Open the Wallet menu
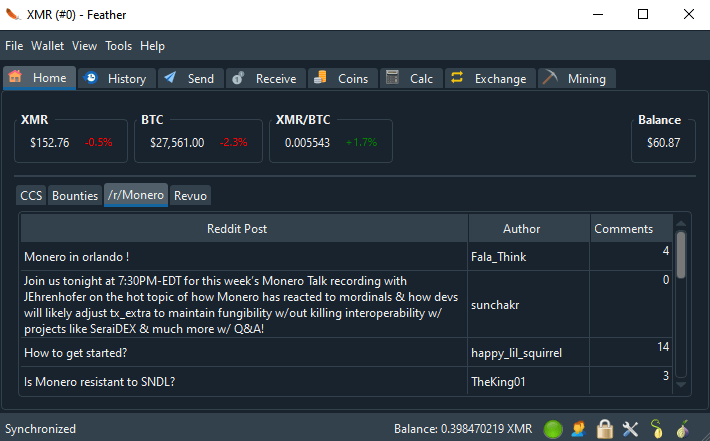 (47, 46)
